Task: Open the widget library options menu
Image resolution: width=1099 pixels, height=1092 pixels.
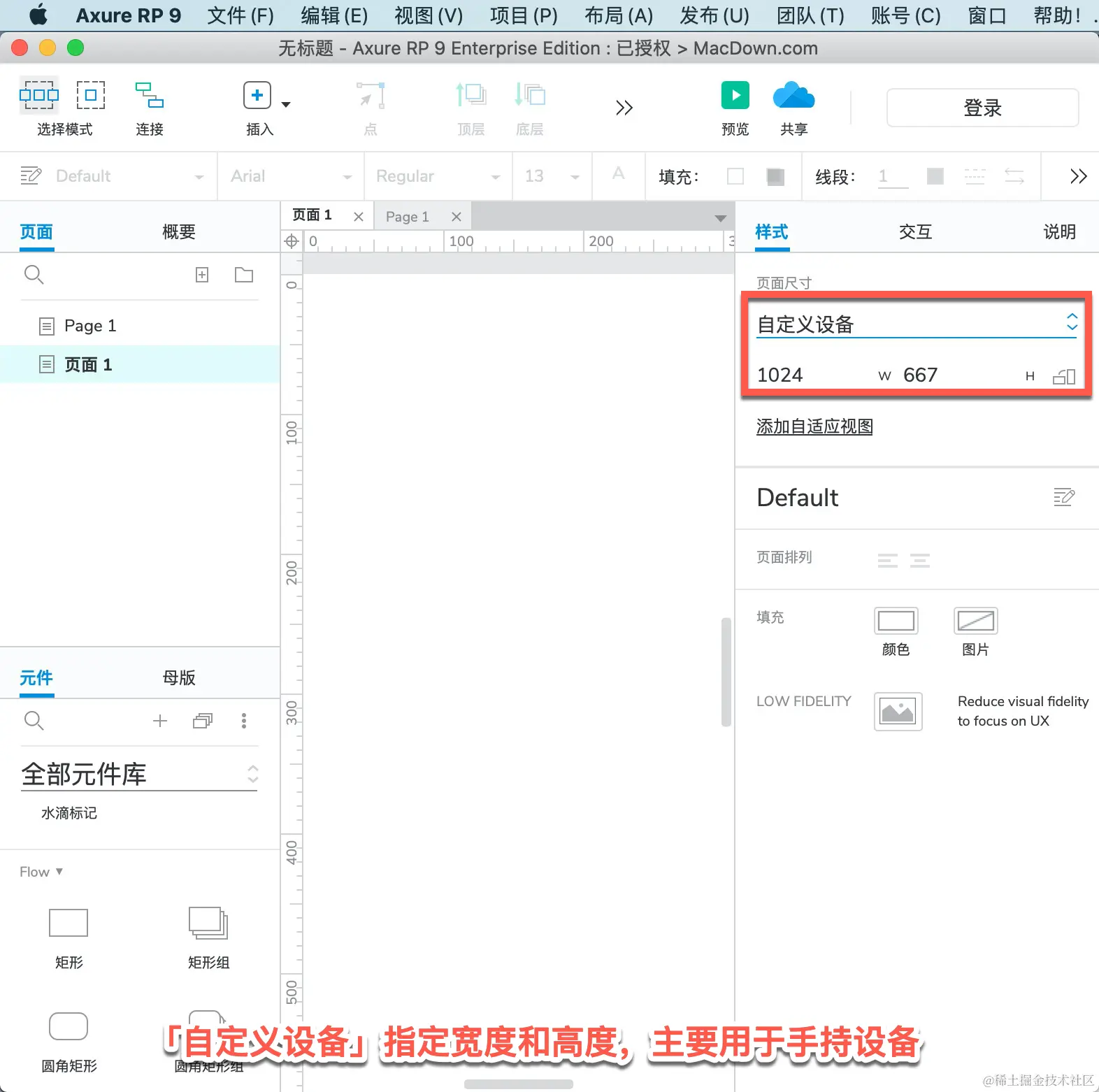Action: point(244,721)
